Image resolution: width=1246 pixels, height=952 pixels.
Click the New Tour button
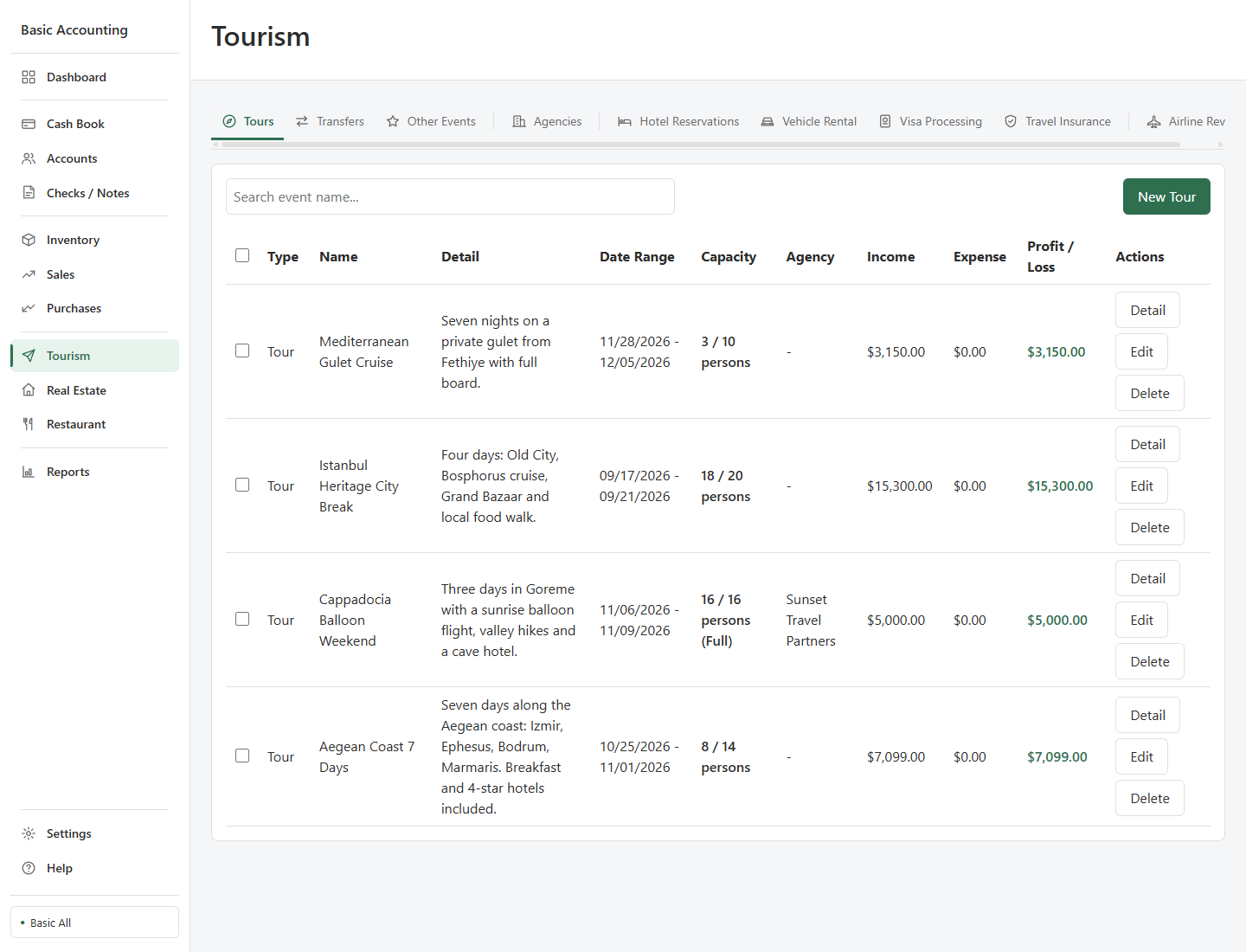(x=1166, y=196)
